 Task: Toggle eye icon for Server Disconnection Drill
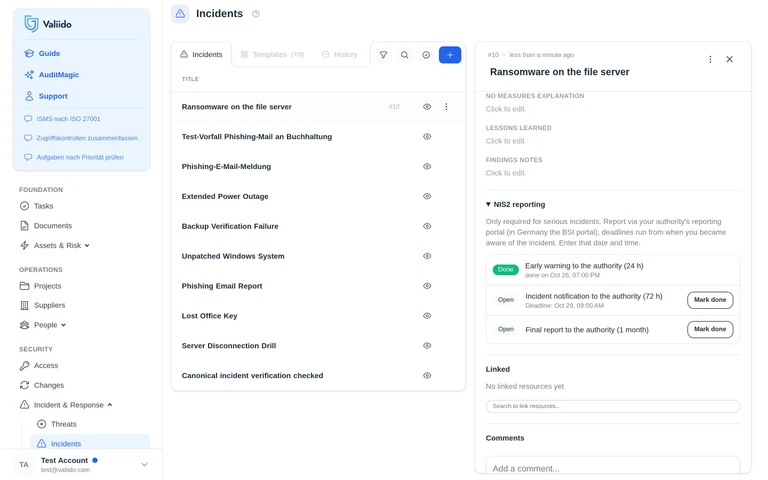pos(427,346)
